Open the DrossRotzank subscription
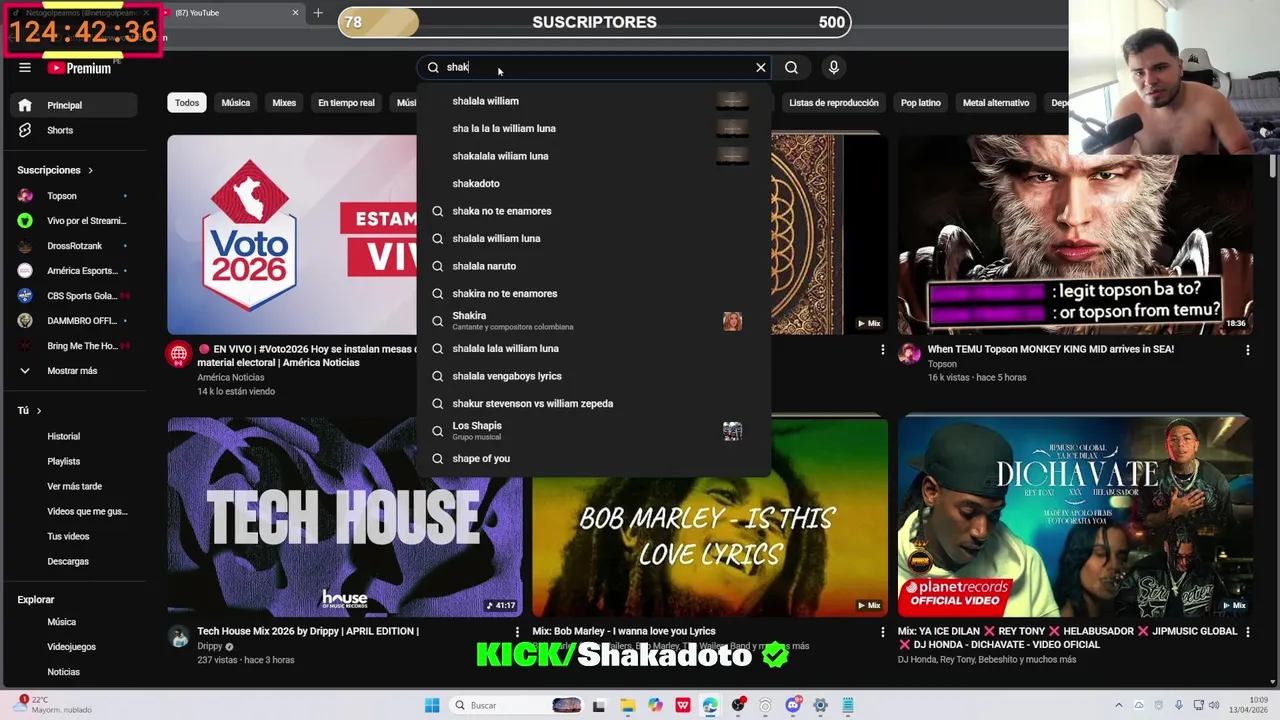The width and height of the screenshot is (1280, 720). point(74,246)
